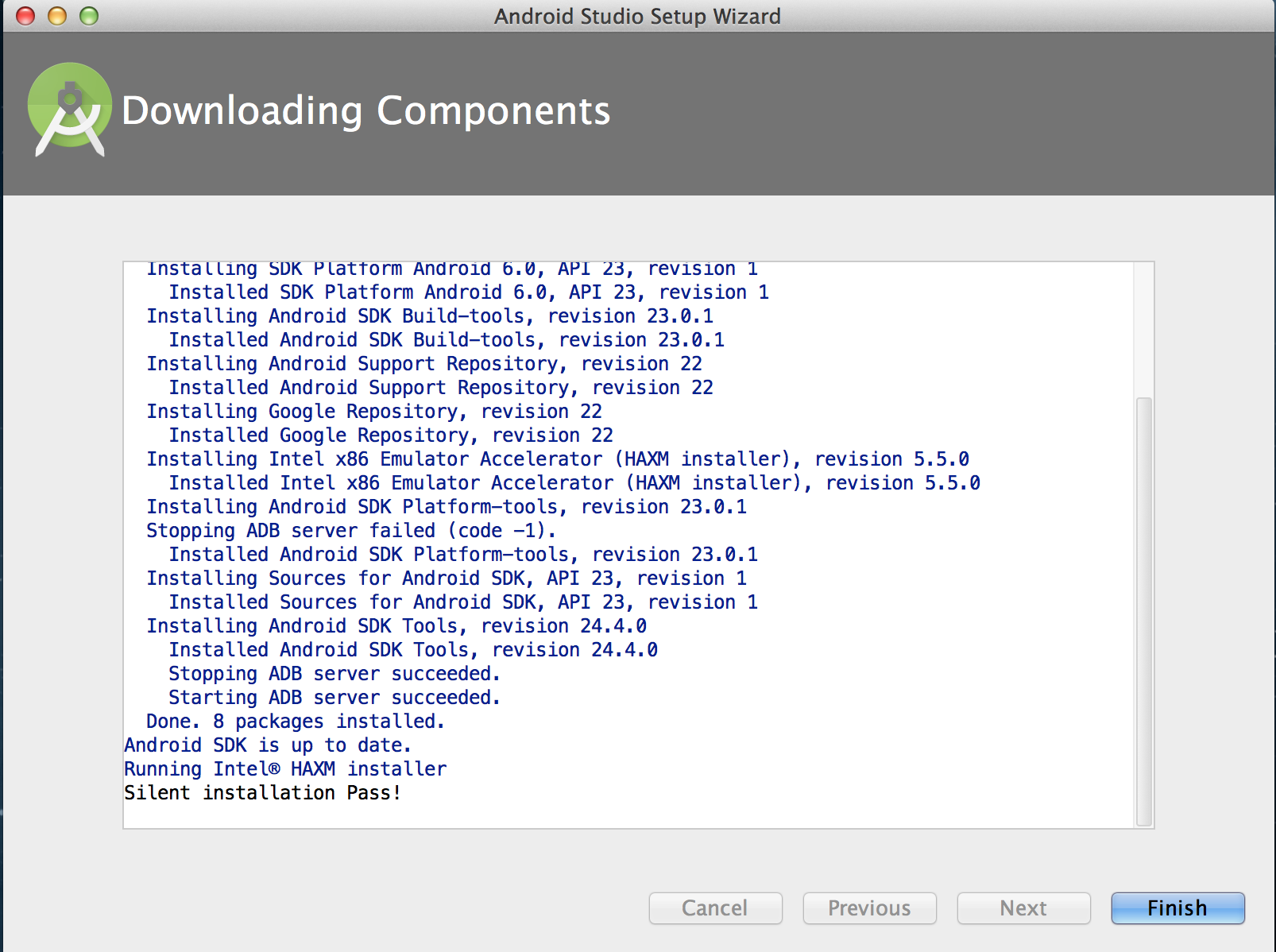This screenshot has width=1276, height=952.
Task: Click the 'Silent installation Pass!' log line
Action: [x=262, y=793]
